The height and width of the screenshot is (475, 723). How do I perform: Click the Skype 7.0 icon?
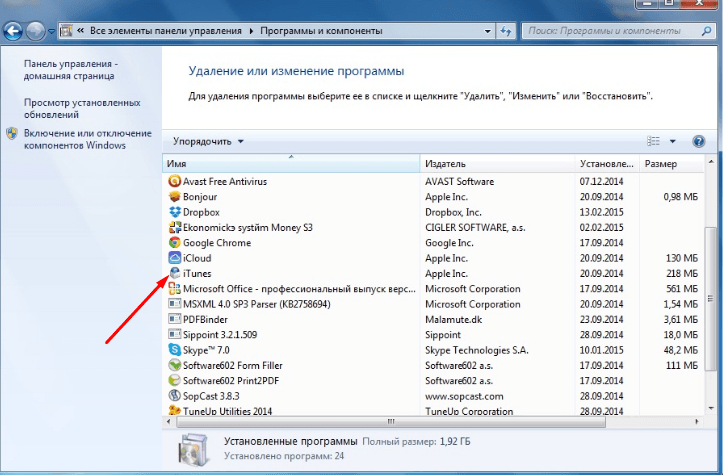pyautogui.click(x=174, y=350)
